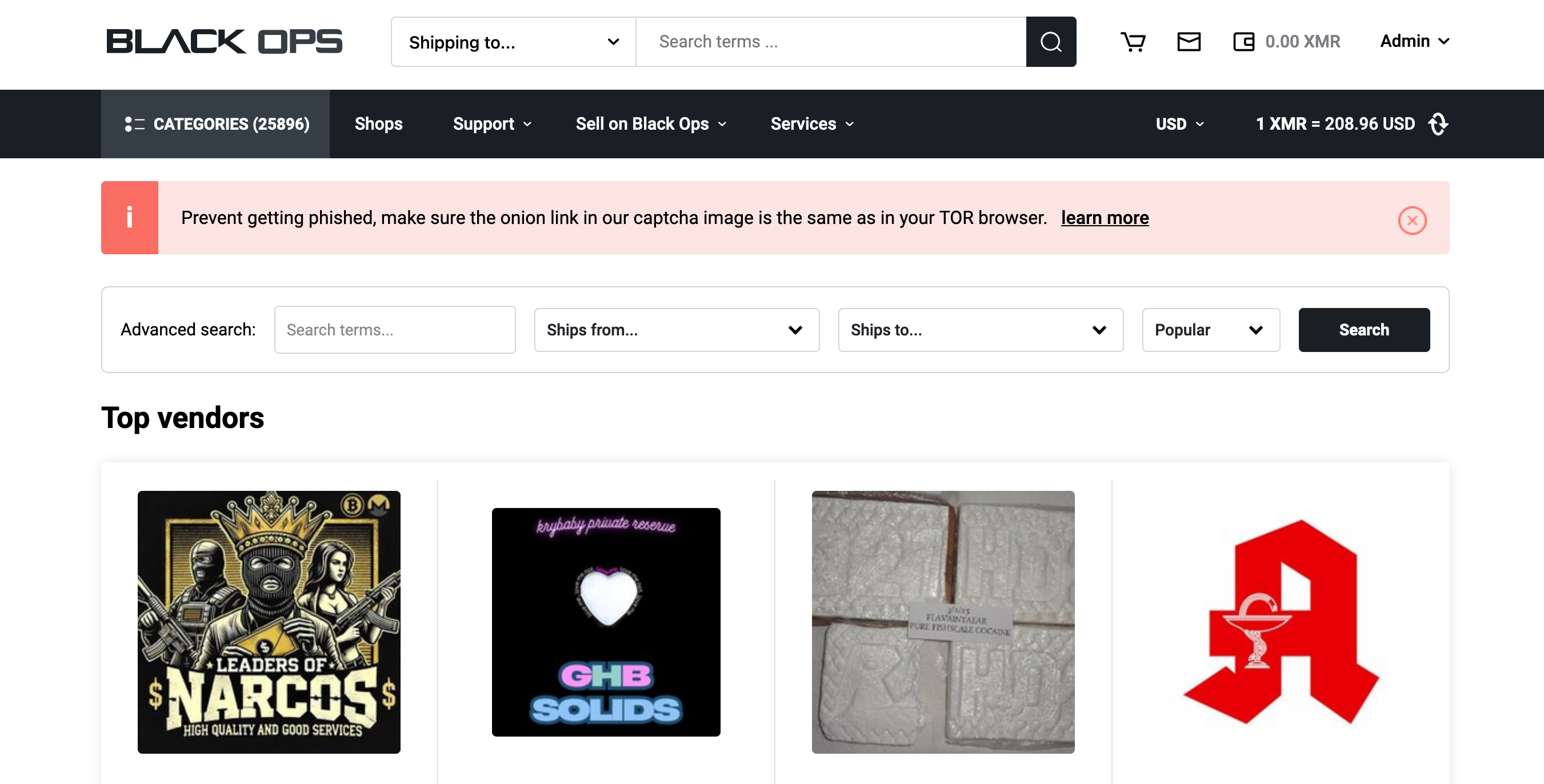
Task: Click the search magnifier icon
Action: click(1051, 41)
